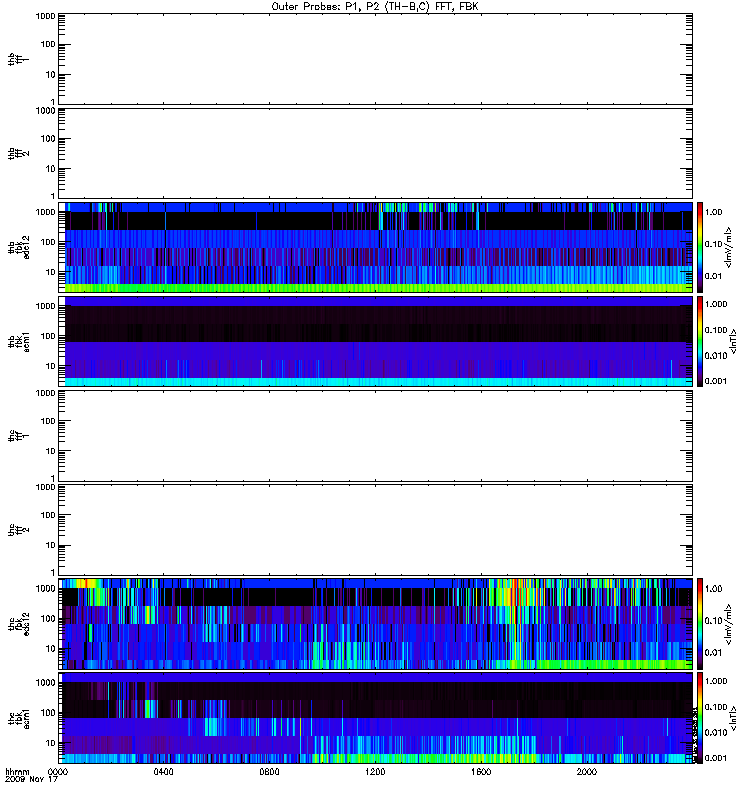Click the 'thb fff 2' y-axis title
The height and width of the screenshot is (800, 750).
click(19, 153)
